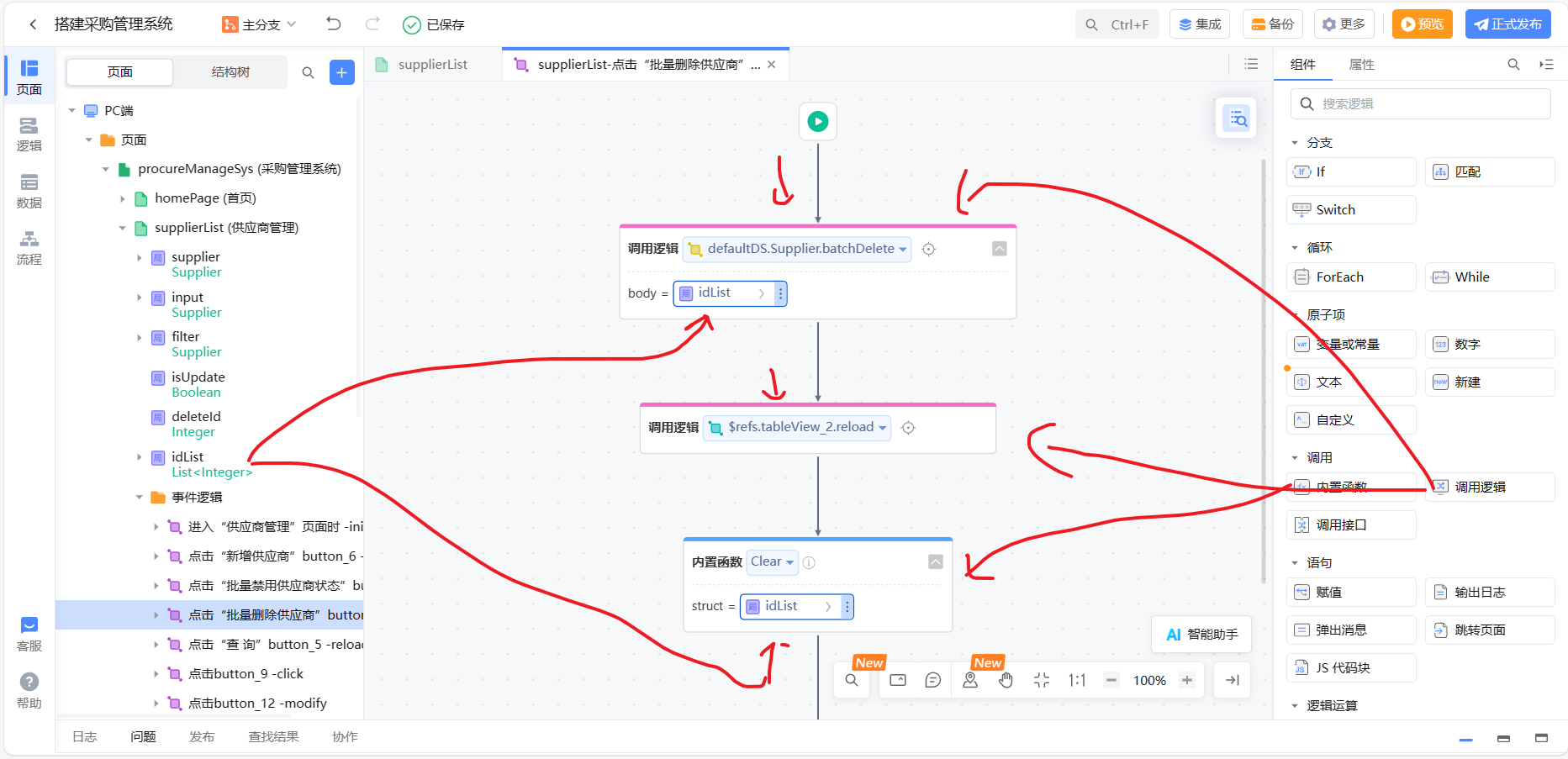Click the 正式发布 button
This screenshot has width=1568, height=759.
1507,24
